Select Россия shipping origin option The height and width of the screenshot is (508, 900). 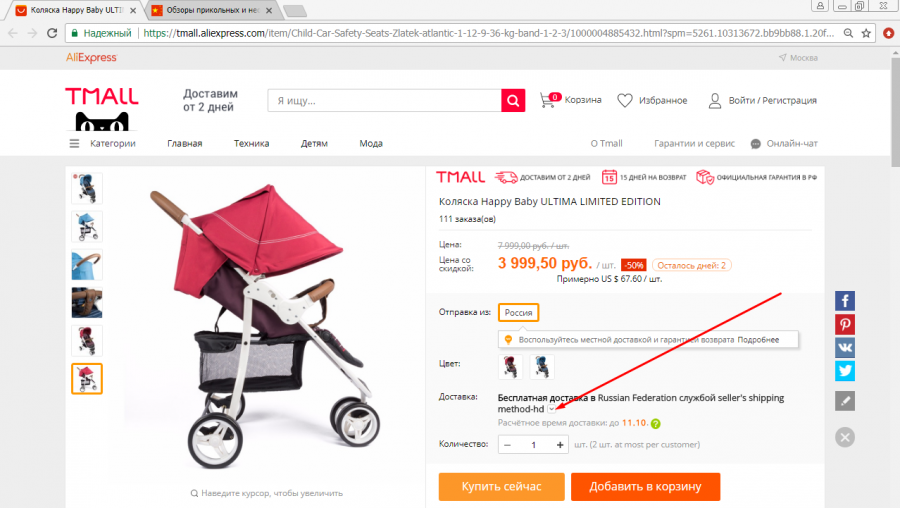click(518, 313)
